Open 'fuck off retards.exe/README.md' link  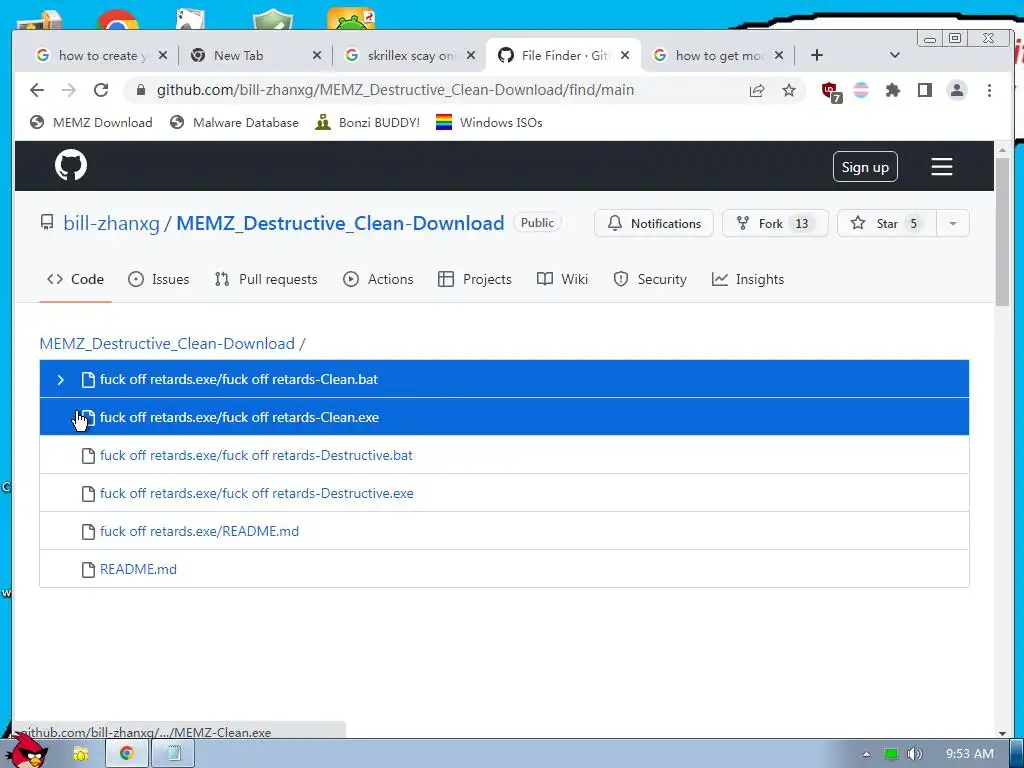click(x=199, y=531)
